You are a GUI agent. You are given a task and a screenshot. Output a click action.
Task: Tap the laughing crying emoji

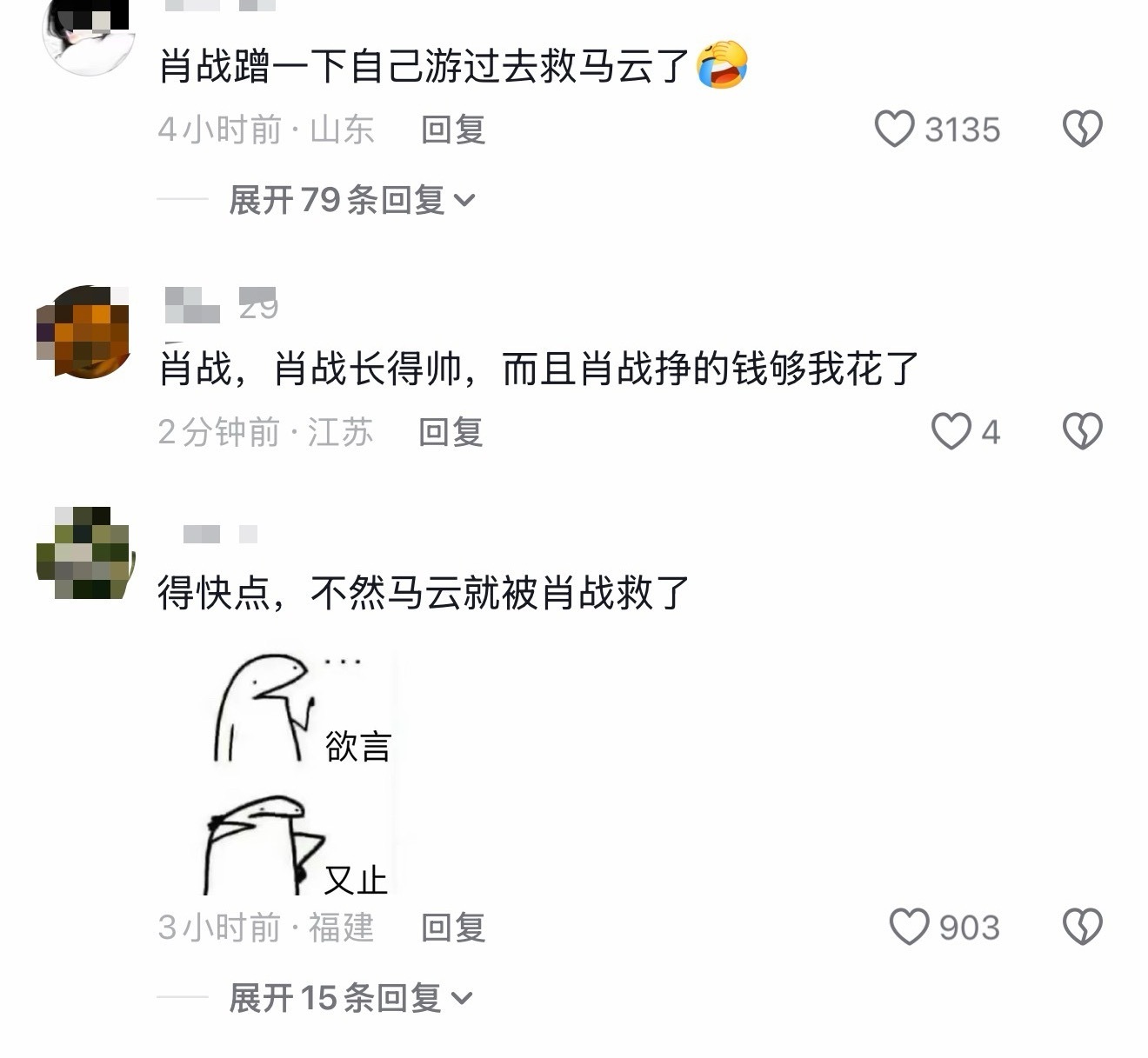click(x=723, y=65)
